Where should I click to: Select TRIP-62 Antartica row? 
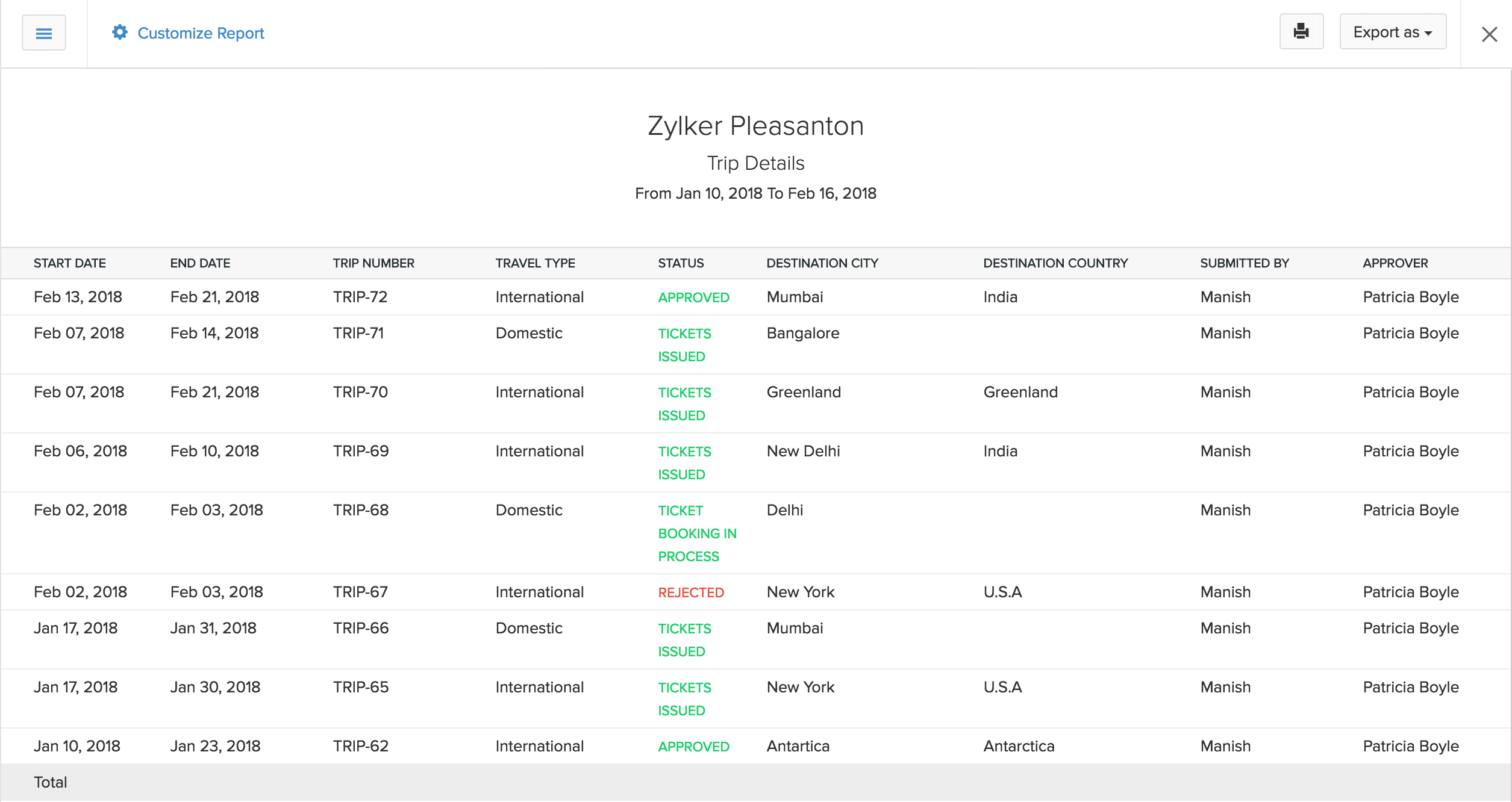tap(361, 746)
